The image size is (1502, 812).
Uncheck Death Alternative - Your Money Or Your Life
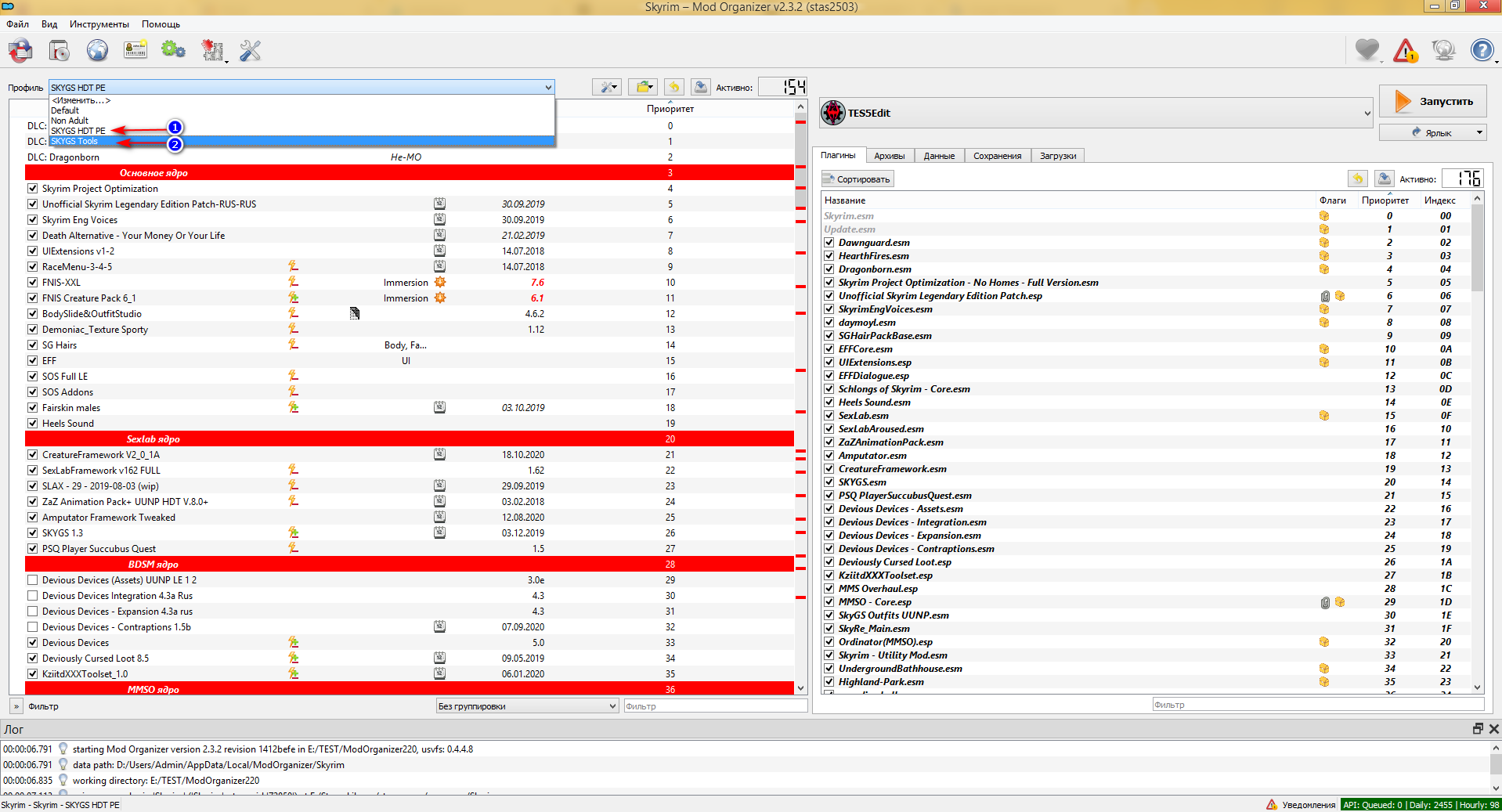pyautogui.click(x=32, y=235)
